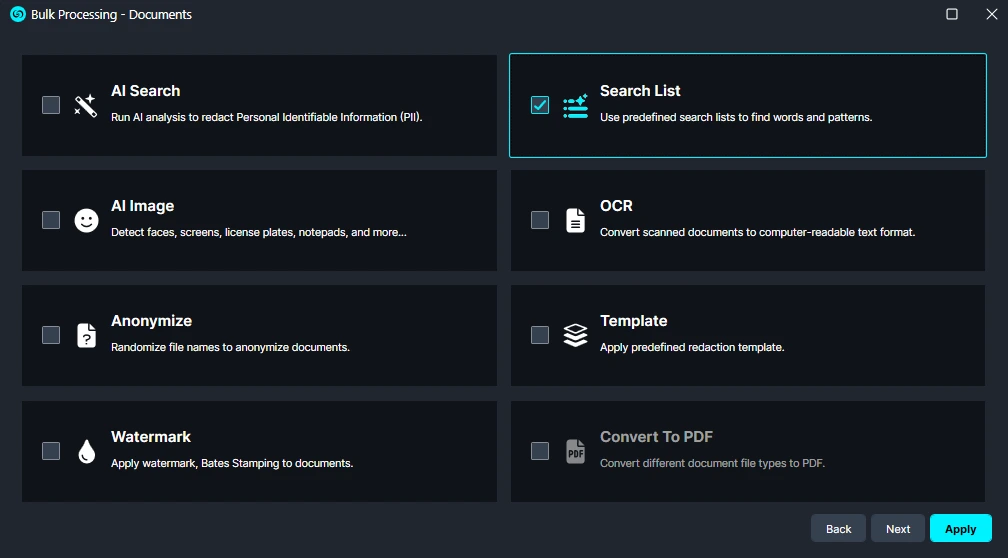Click the Anonymize heading
This screenshot has width=1008, height=558.
pos(151,321)
